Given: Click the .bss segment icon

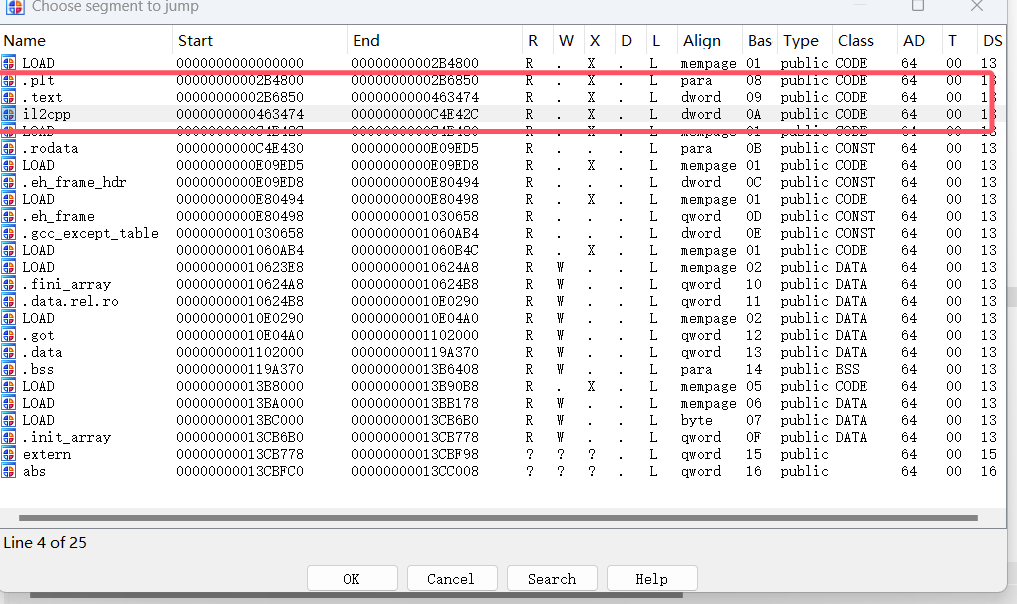Looking at the screenshot, I should click(x=8, y=369).
